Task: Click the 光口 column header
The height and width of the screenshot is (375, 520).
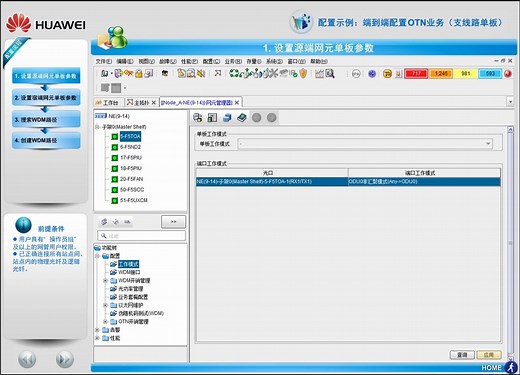Action: (272, 173)
